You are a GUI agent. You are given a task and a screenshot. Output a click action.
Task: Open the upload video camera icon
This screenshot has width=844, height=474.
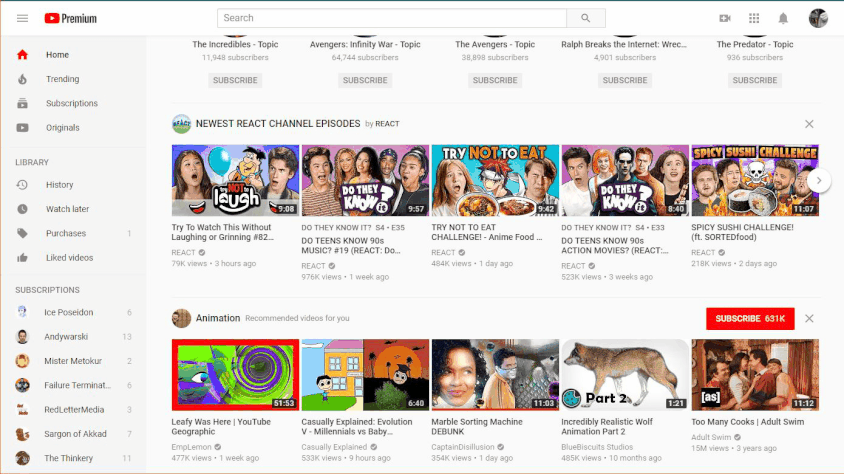pyautogui.click(x=725, y=18)
